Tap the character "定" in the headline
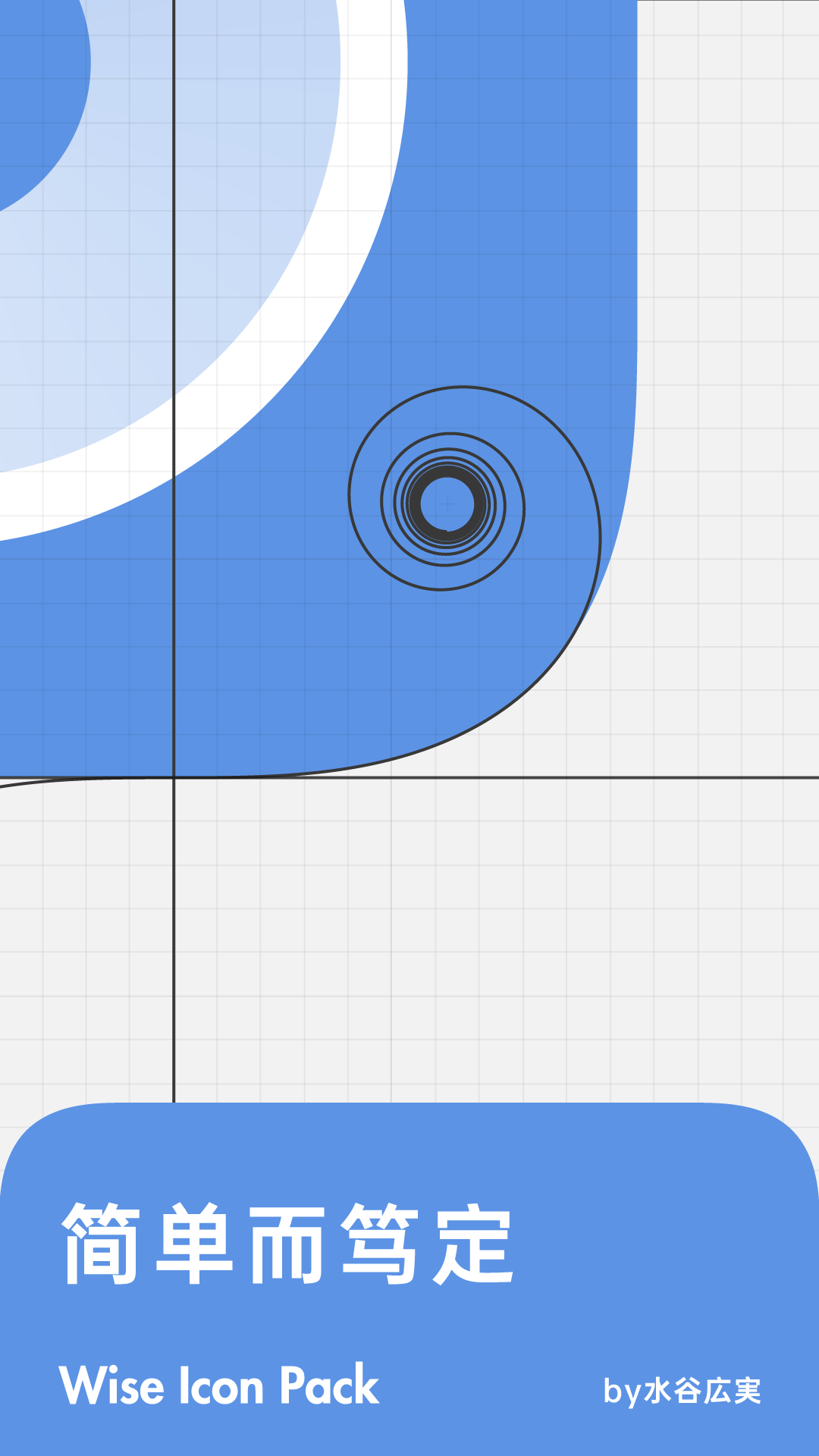 (473, 1244)
